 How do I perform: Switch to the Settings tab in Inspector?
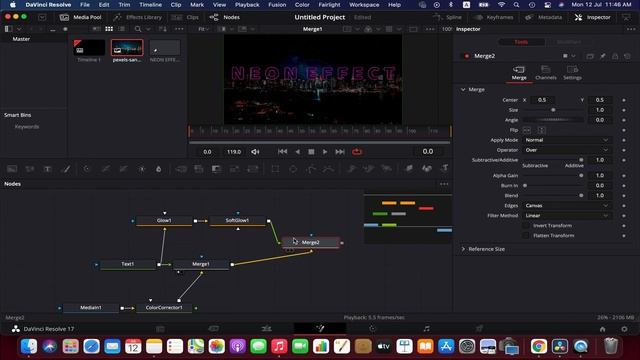point(572,73)
